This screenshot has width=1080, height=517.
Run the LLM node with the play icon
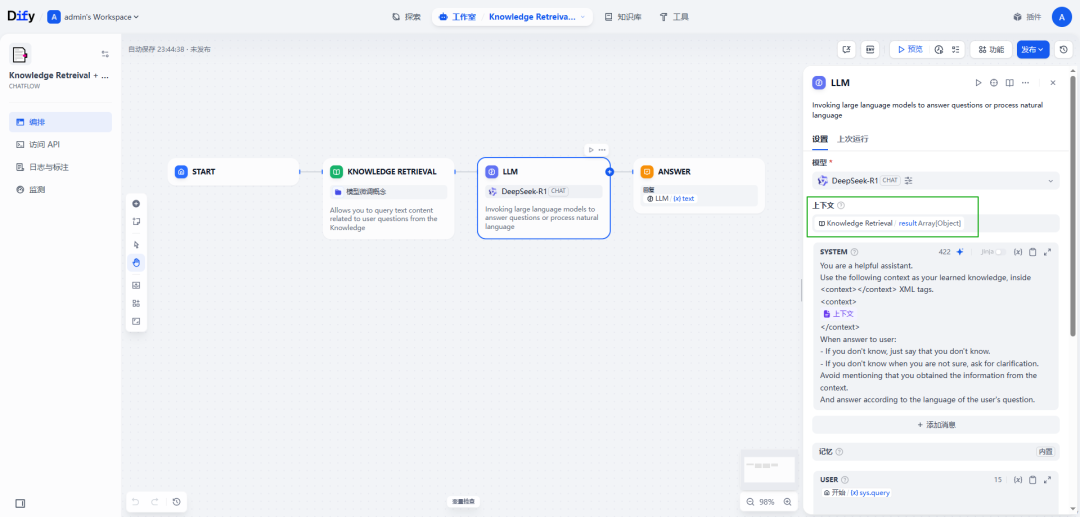click(x=978, y=83)
